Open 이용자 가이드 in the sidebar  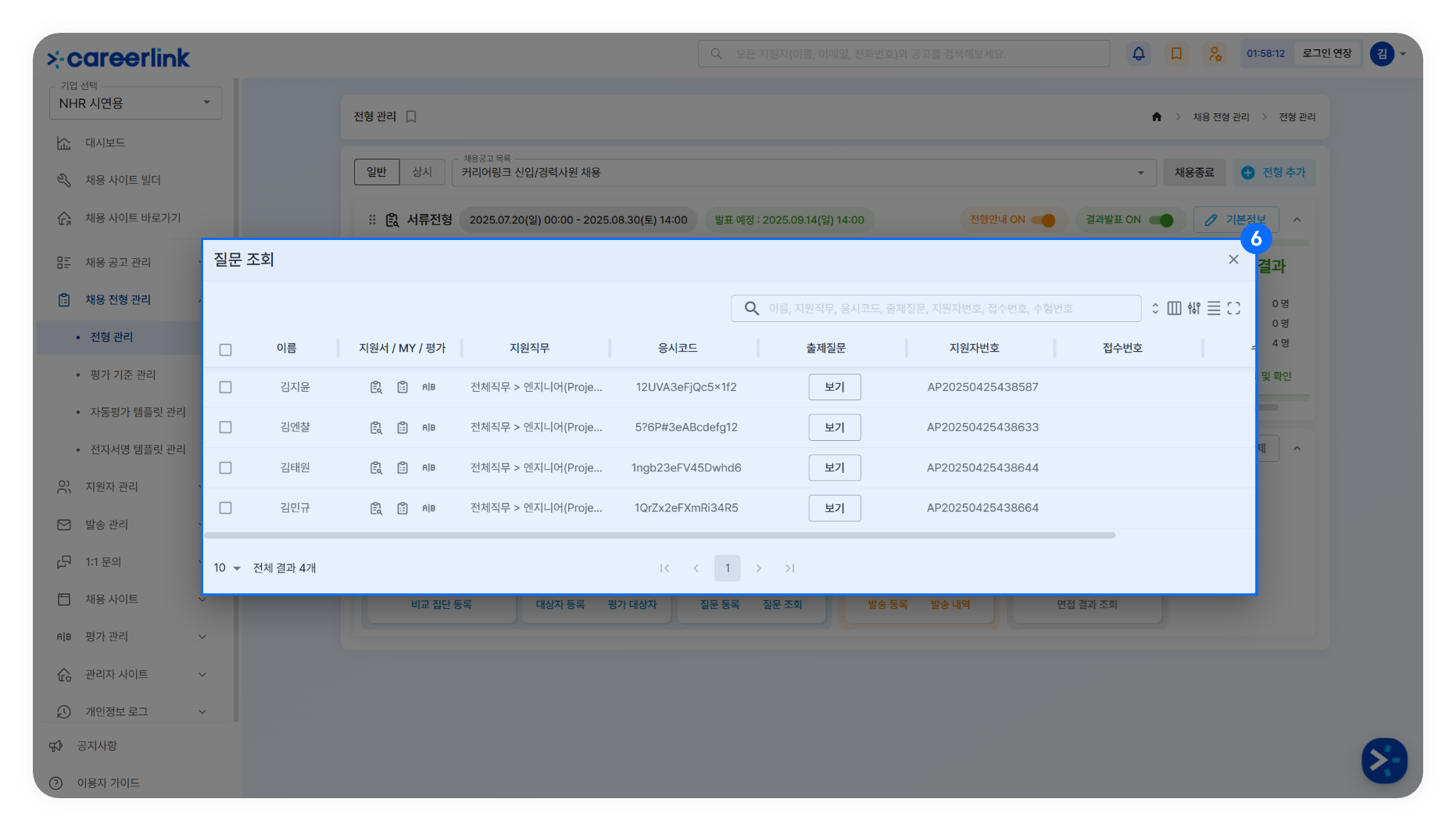pos(108,783)
